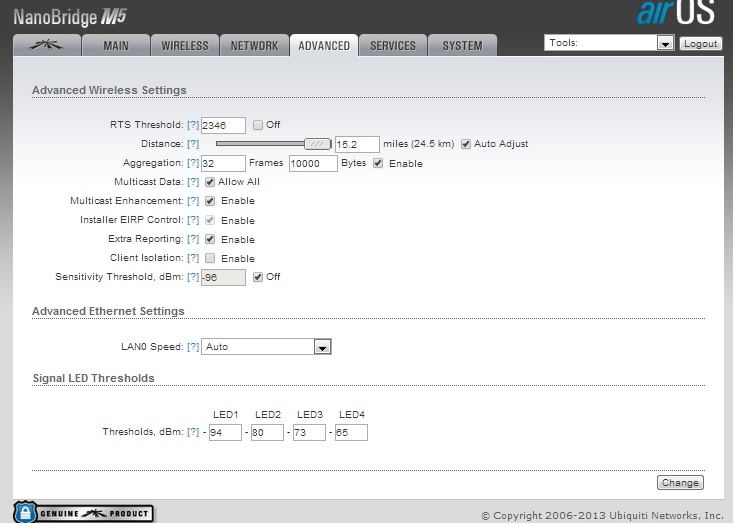The image size is (738, 524).
Task: Toggle Multicast Enhancement Enable checkbox
Action: (210, 201)
